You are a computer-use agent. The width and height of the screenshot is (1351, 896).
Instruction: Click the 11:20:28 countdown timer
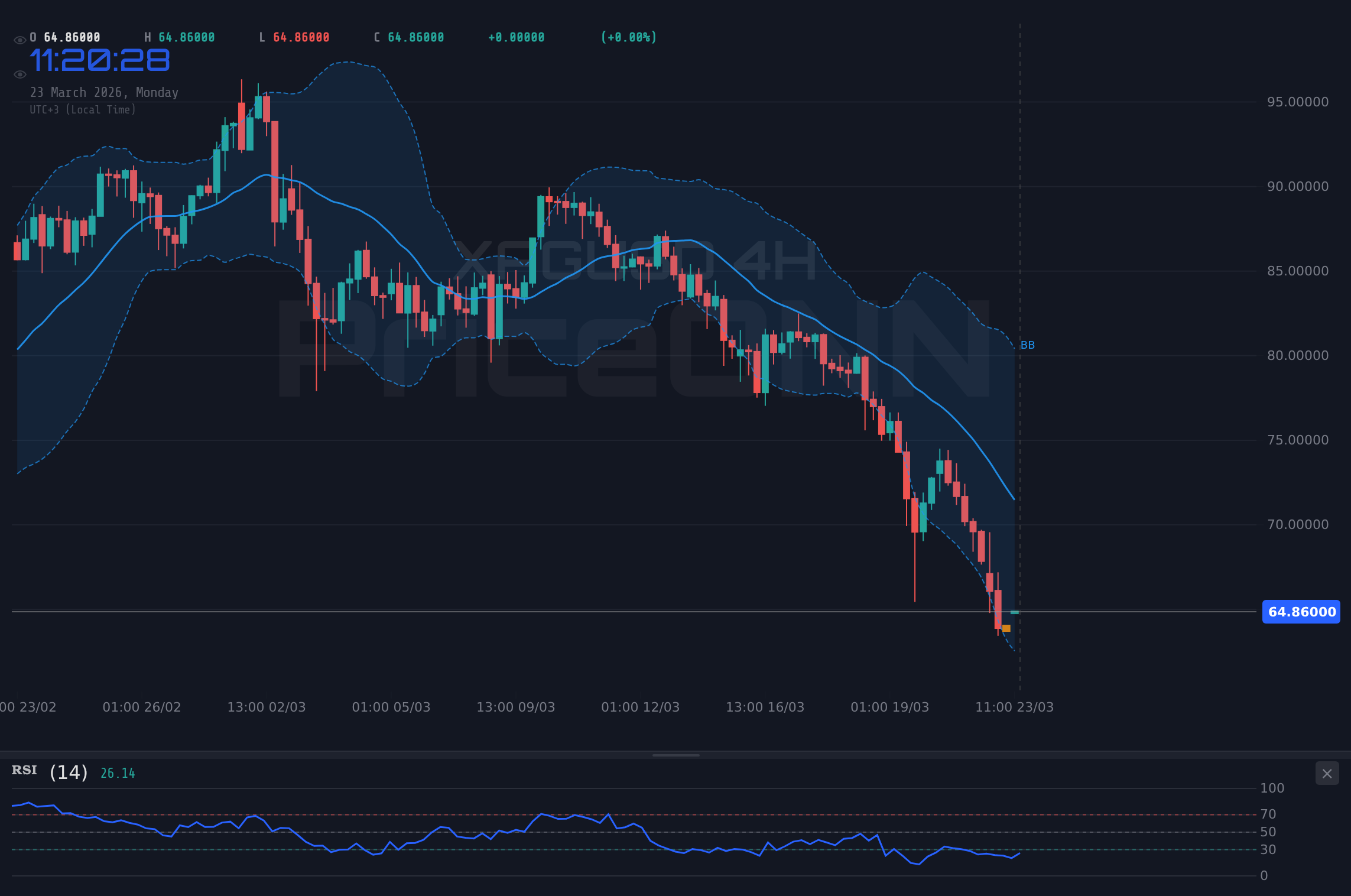point(99,60)
